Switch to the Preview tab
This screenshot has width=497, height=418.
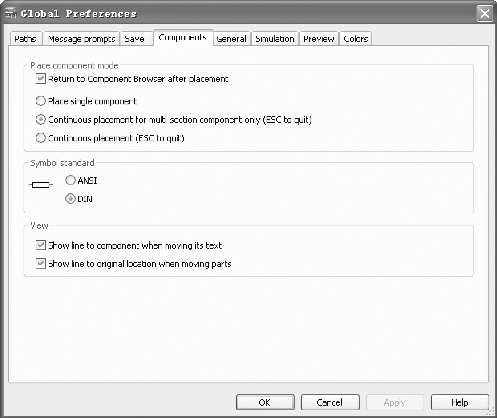pos(319,39)
